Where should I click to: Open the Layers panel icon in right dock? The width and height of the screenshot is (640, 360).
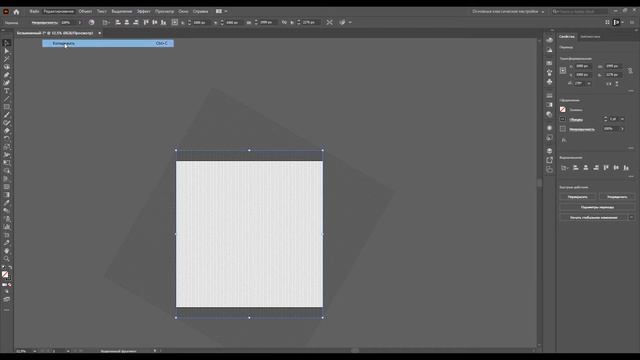click(x=549, y=151)
